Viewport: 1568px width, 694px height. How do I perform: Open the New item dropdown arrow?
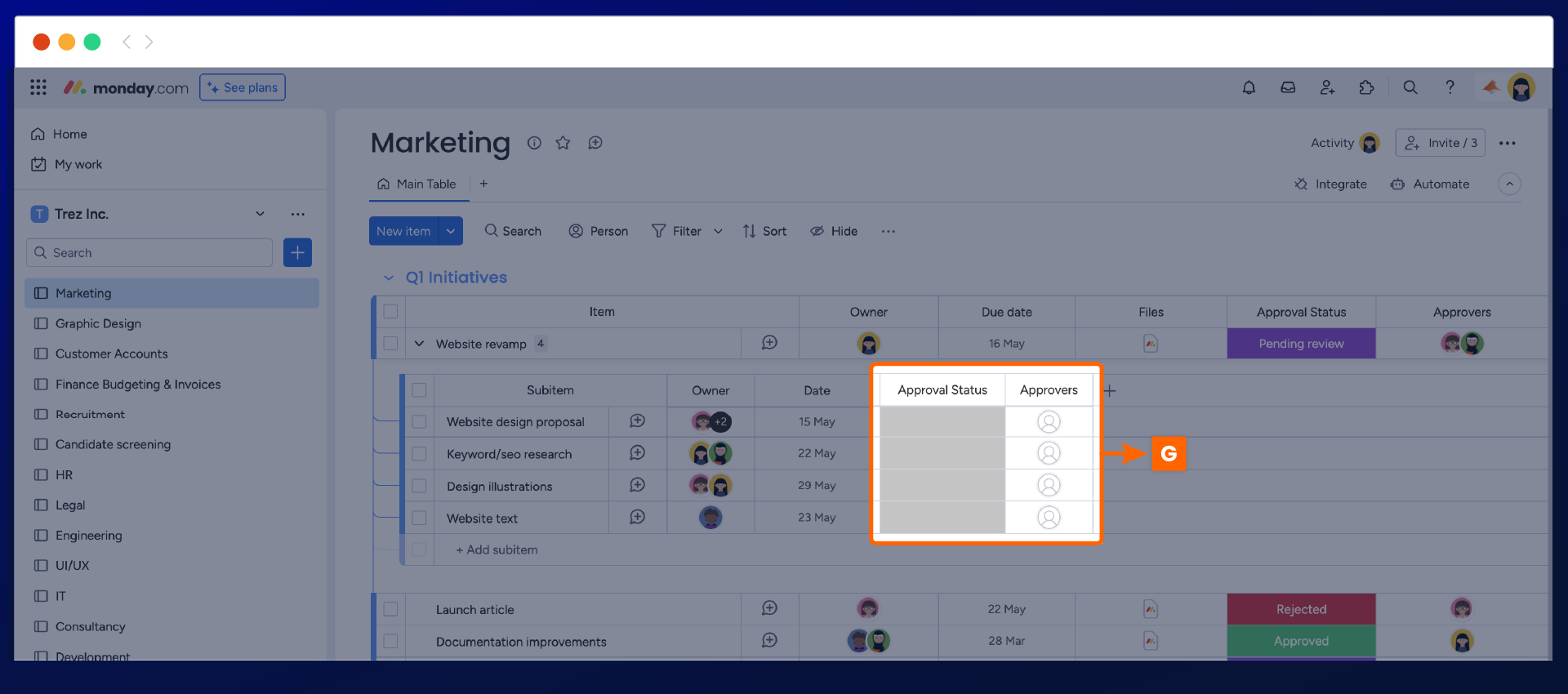[x=451, y=231]
